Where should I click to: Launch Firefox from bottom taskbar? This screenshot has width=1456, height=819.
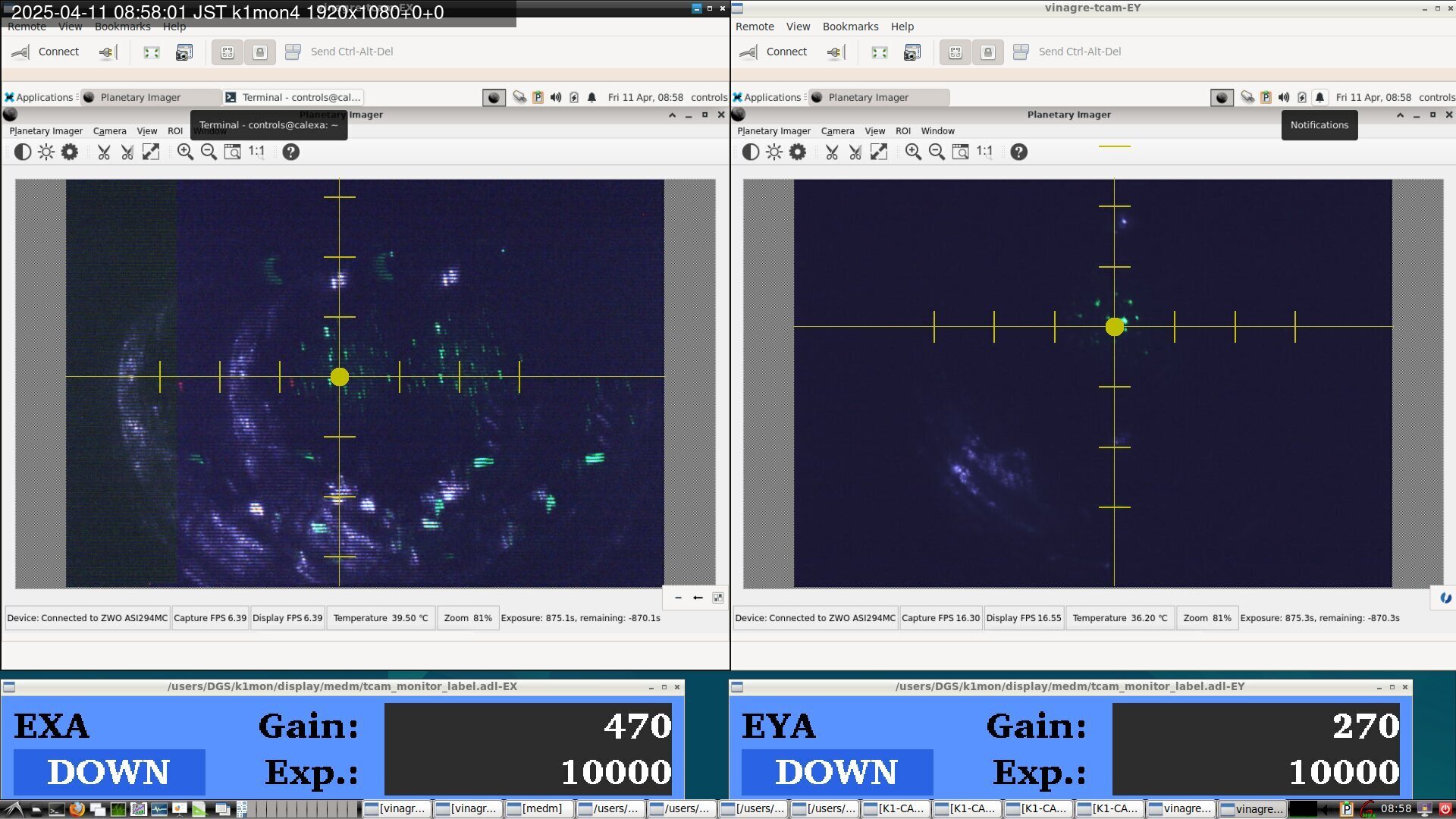coord(77,809)
